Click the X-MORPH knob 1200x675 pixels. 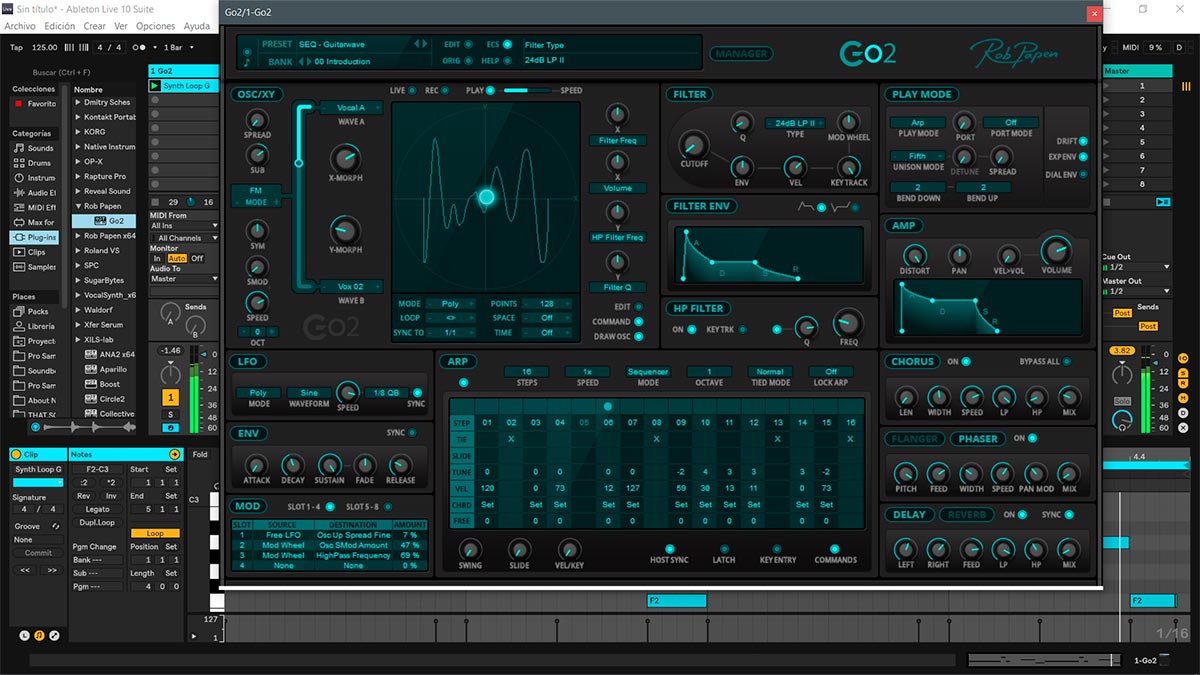click(345, 157)
